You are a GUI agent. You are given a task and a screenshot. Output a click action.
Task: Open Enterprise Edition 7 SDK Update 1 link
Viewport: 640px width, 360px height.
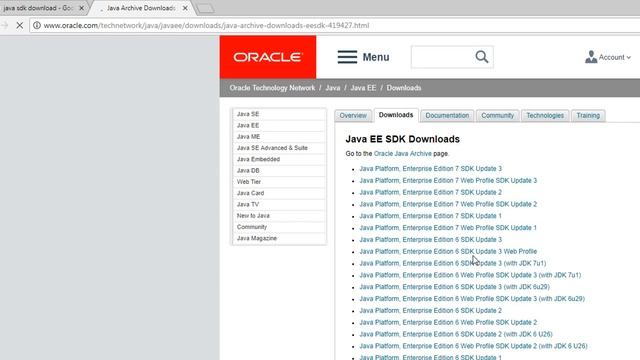[x=431, y=216]
